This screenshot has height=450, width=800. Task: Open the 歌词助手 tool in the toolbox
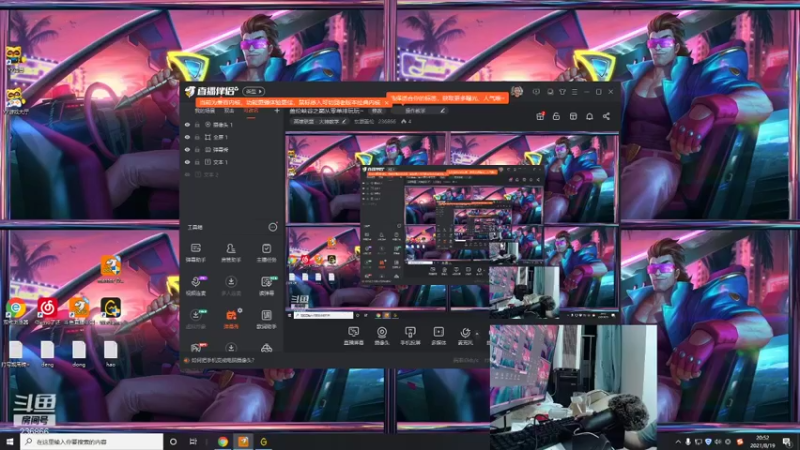pyautogui.click(x=266, y=319)
